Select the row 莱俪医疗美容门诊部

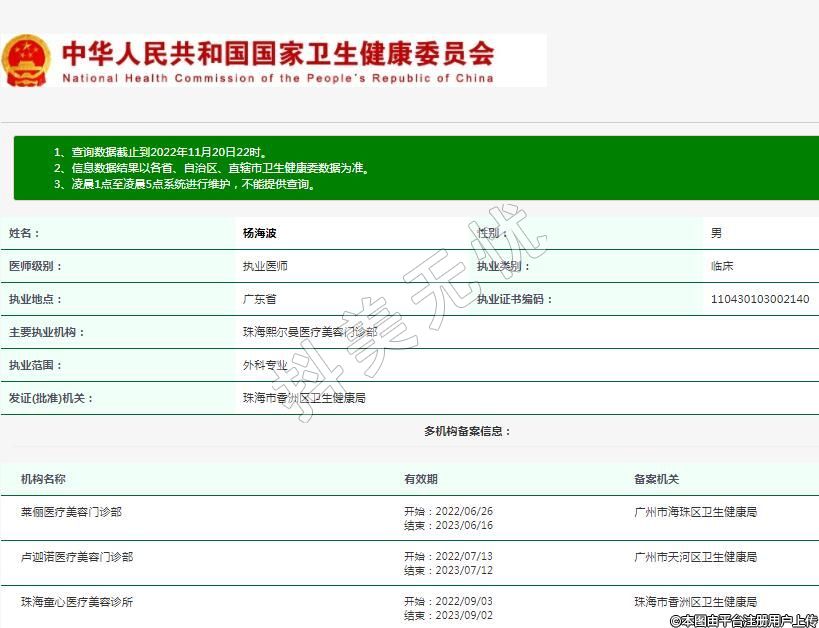(410, 518)
